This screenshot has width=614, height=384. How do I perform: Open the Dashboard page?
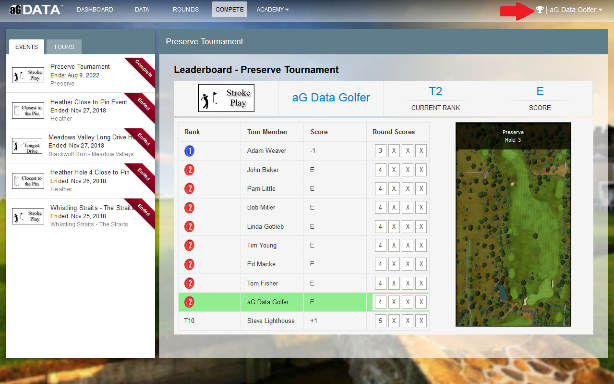pos(95,9)
